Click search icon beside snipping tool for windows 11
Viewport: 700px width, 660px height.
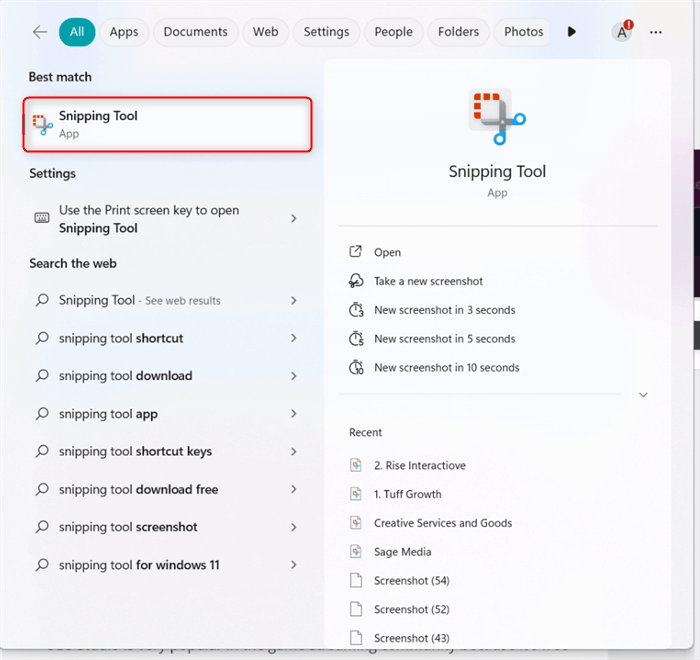[x=42, y=565]
